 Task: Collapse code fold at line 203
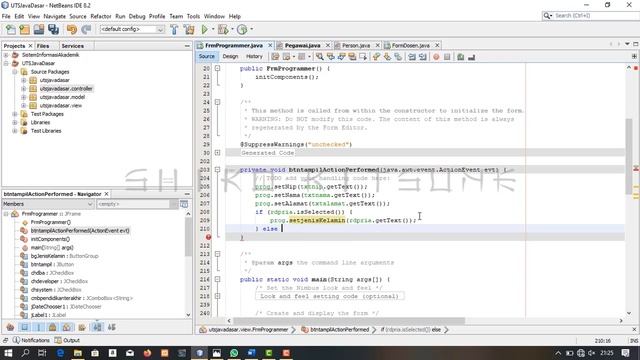pyautogui.click(x=218, y=169)
